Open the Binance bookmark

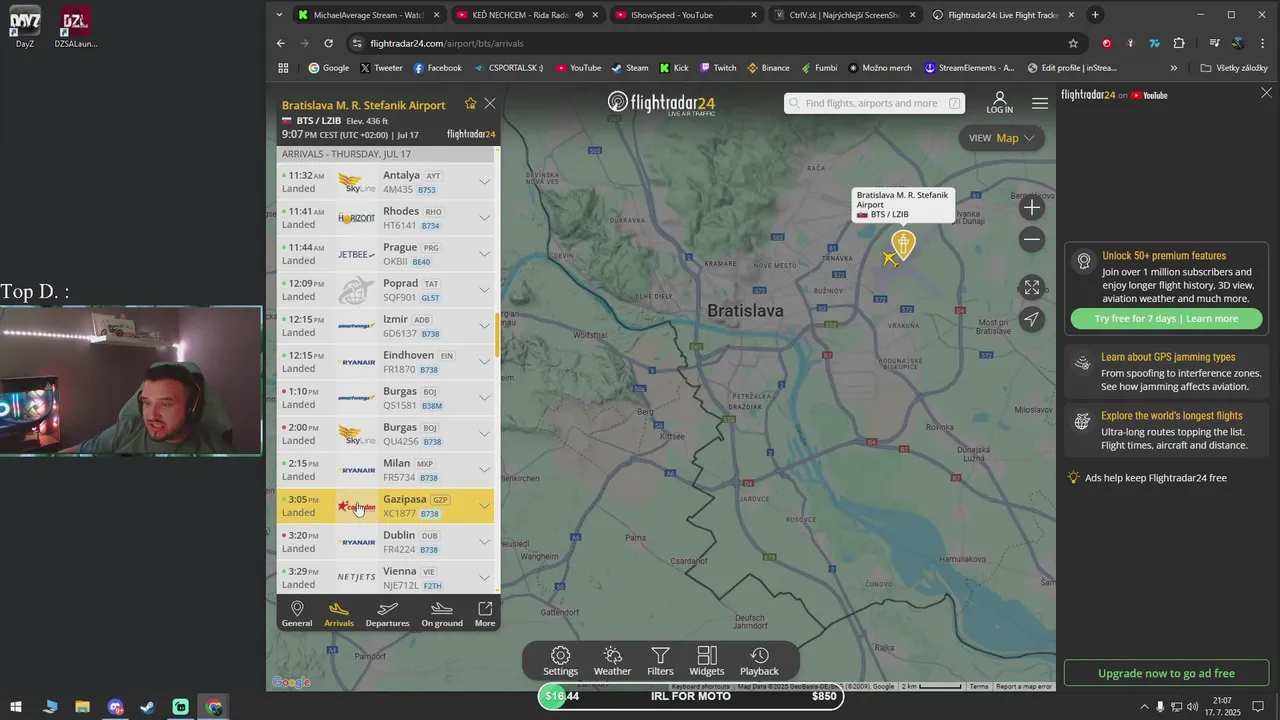767,68
